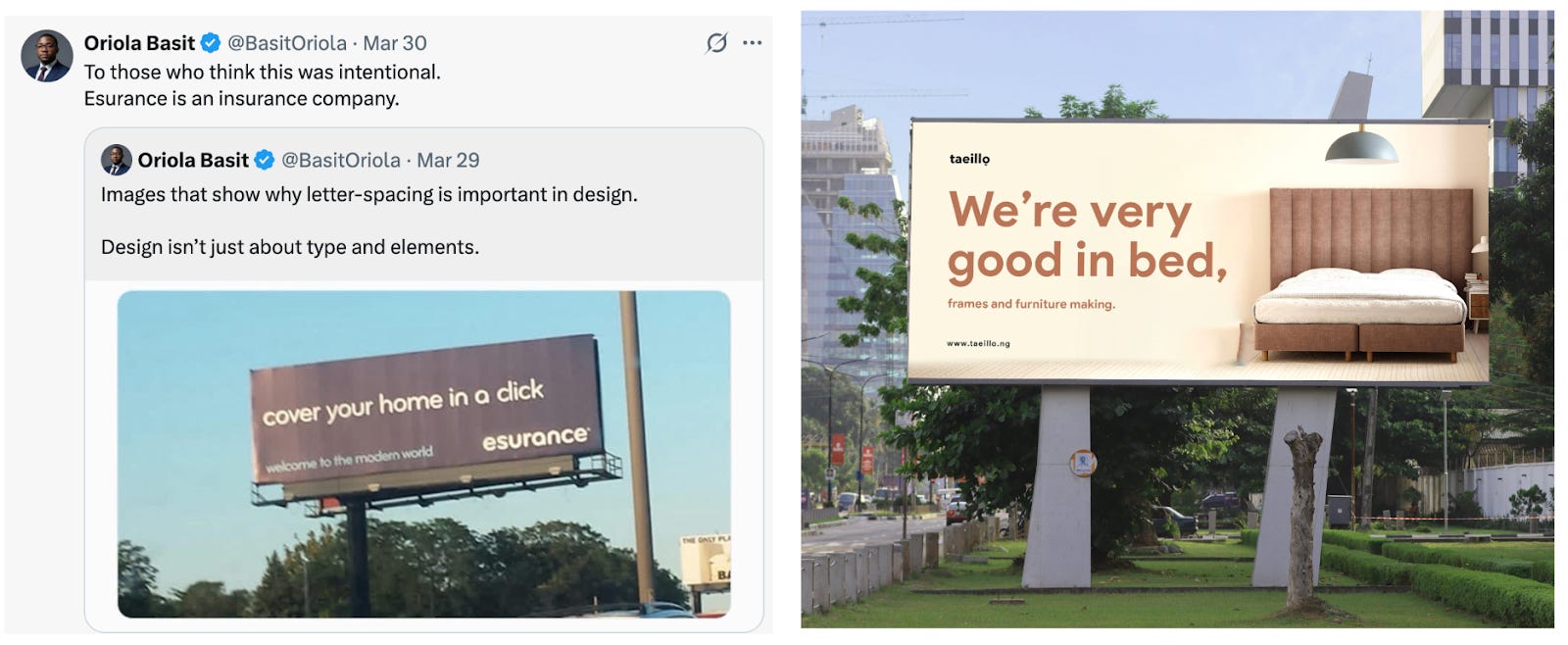The height and width of the screenshot is (645, 1568).
Task: Click the Oriola Basit name in quoted tweet
Action: (193, 160)
